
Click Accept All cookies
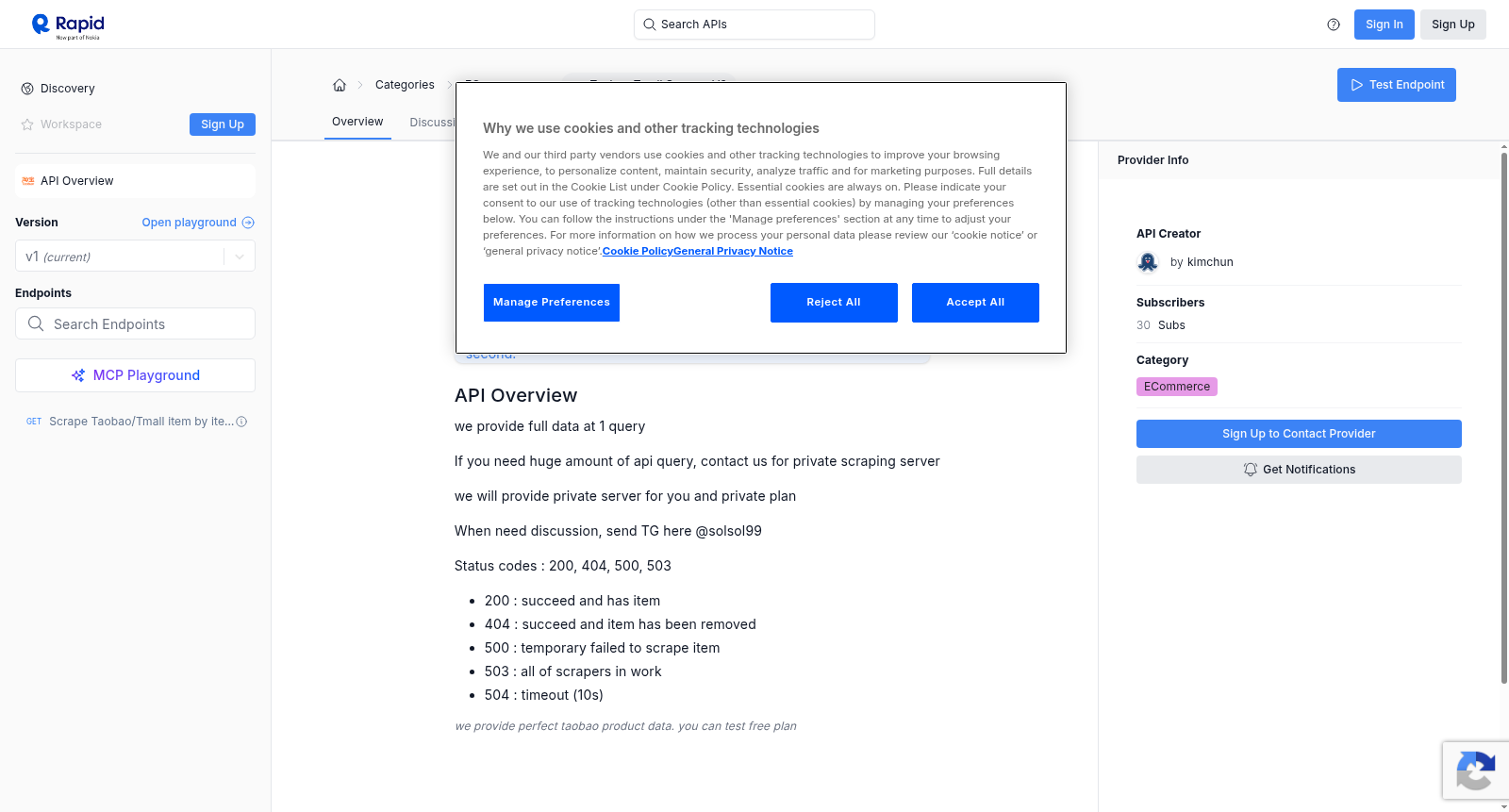[975, 303]
